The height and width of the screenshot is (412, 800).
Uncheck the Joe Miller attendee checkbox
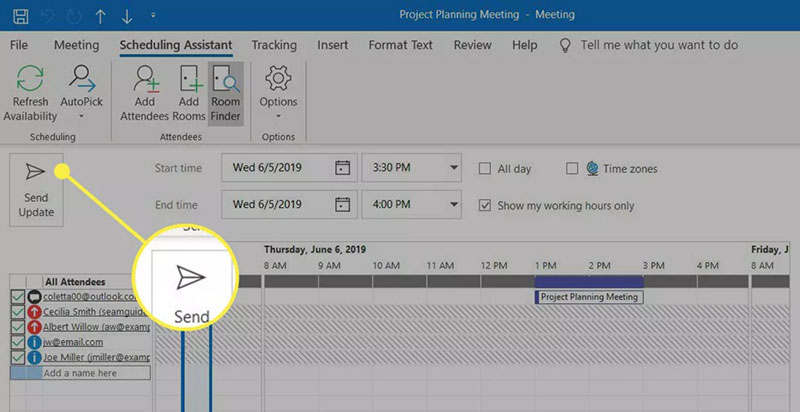(x=18, y=357)
